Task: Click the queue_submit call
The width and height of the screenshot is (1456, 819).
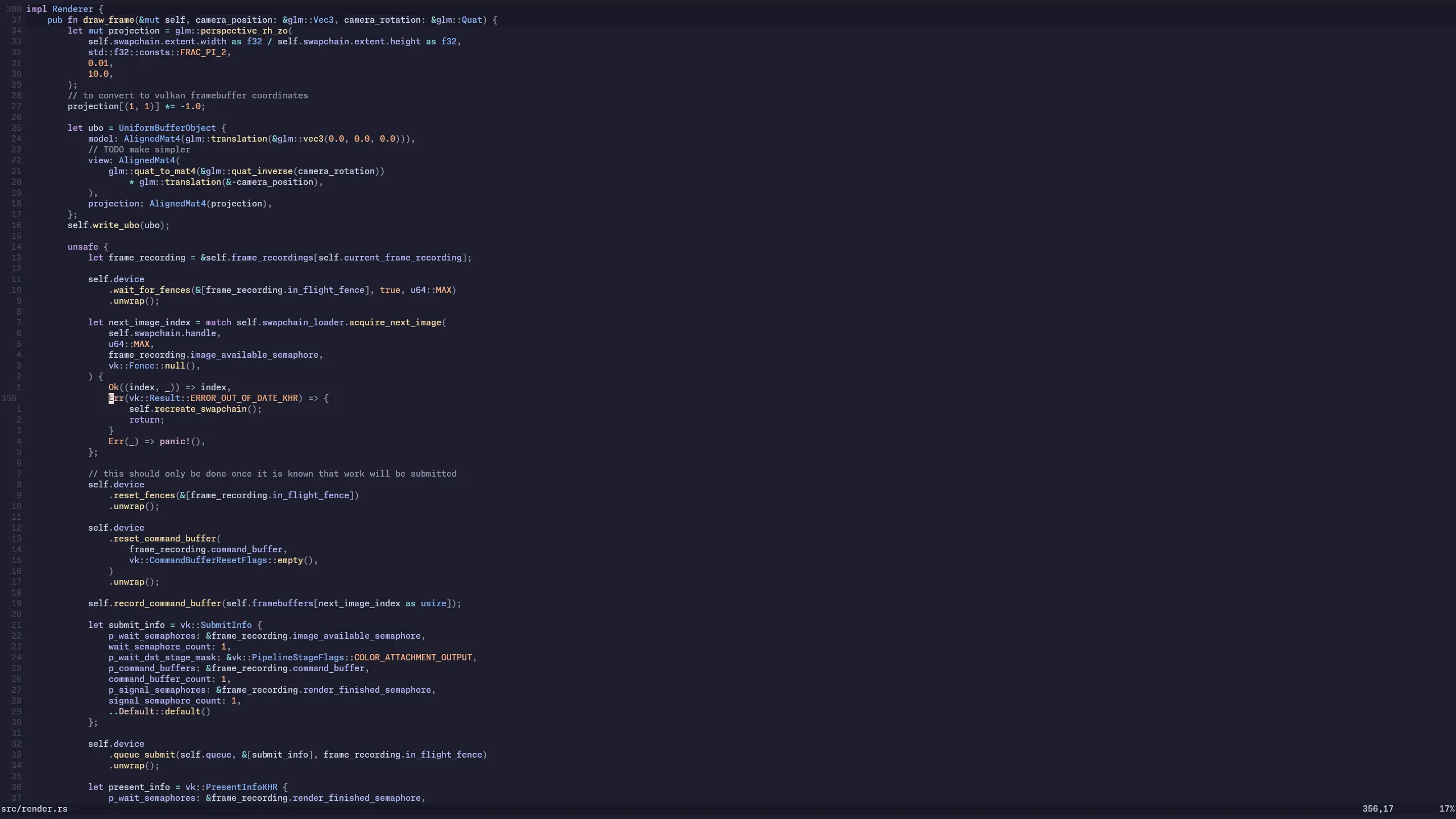Action: [x=142, y=754]
